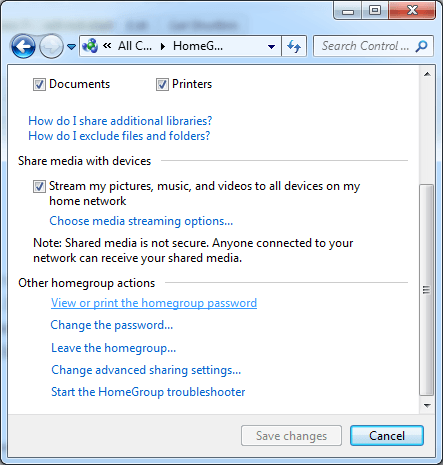The image size is (443, 465).
Task: Expand the address bar history dropdown
Action: pyautogui.click(x=272, y=47)
